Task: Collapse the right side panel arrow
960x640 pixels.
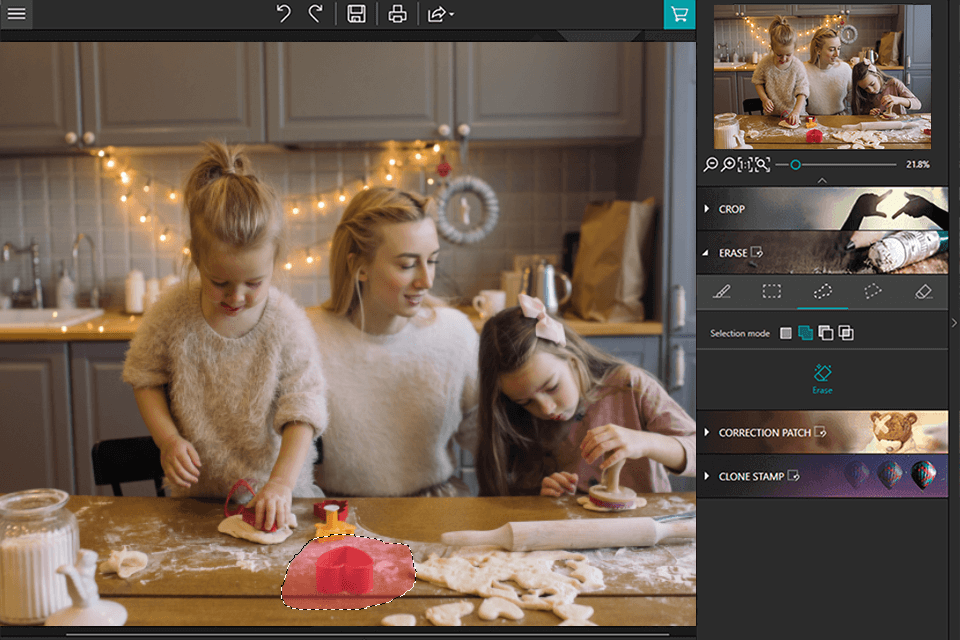Action: (x=954, y=323)
